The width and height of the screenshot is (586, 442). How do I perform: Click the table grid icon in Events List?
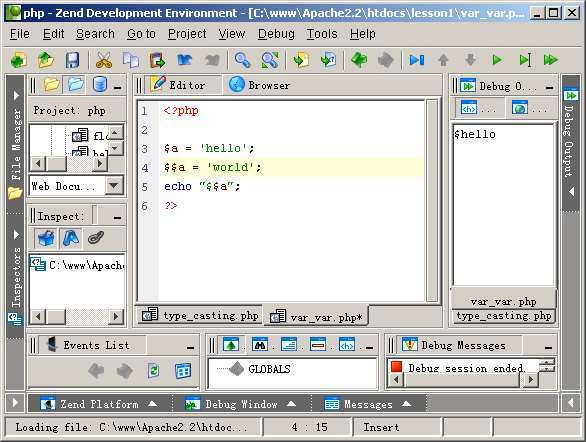[x=183, y=371]
